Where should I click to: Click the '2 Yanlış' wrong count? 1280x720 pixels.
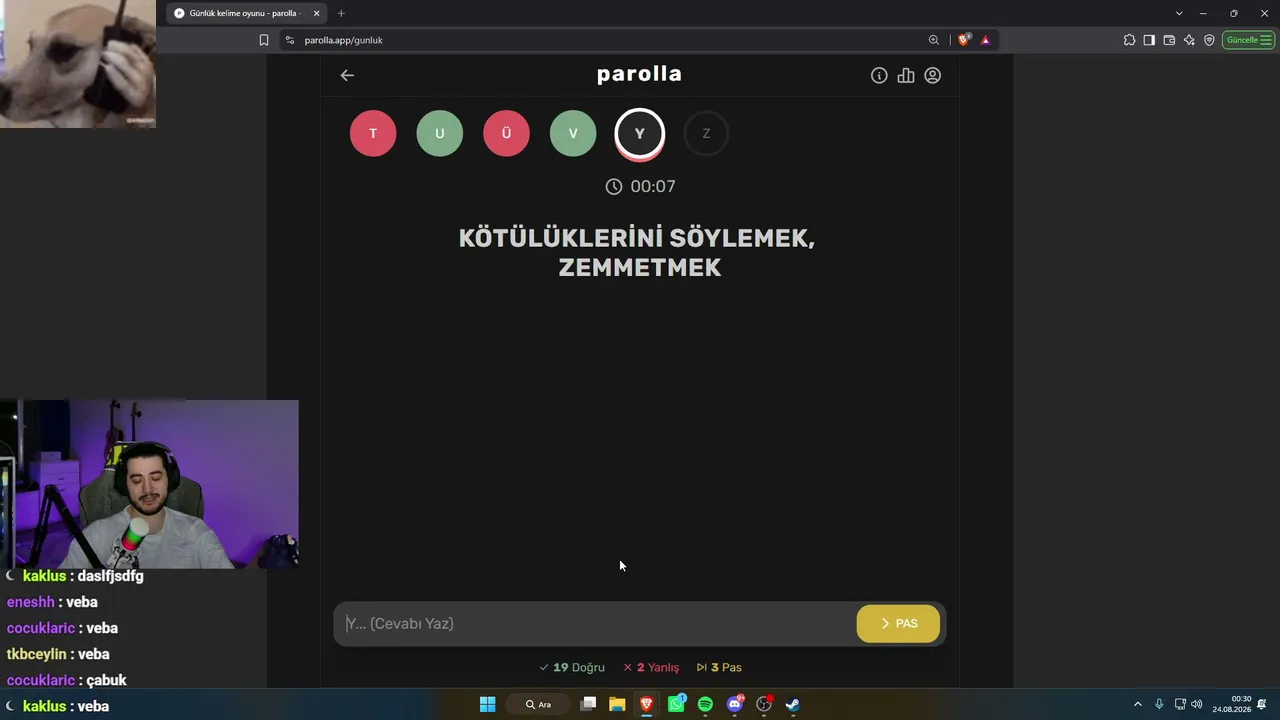point(651,667)
